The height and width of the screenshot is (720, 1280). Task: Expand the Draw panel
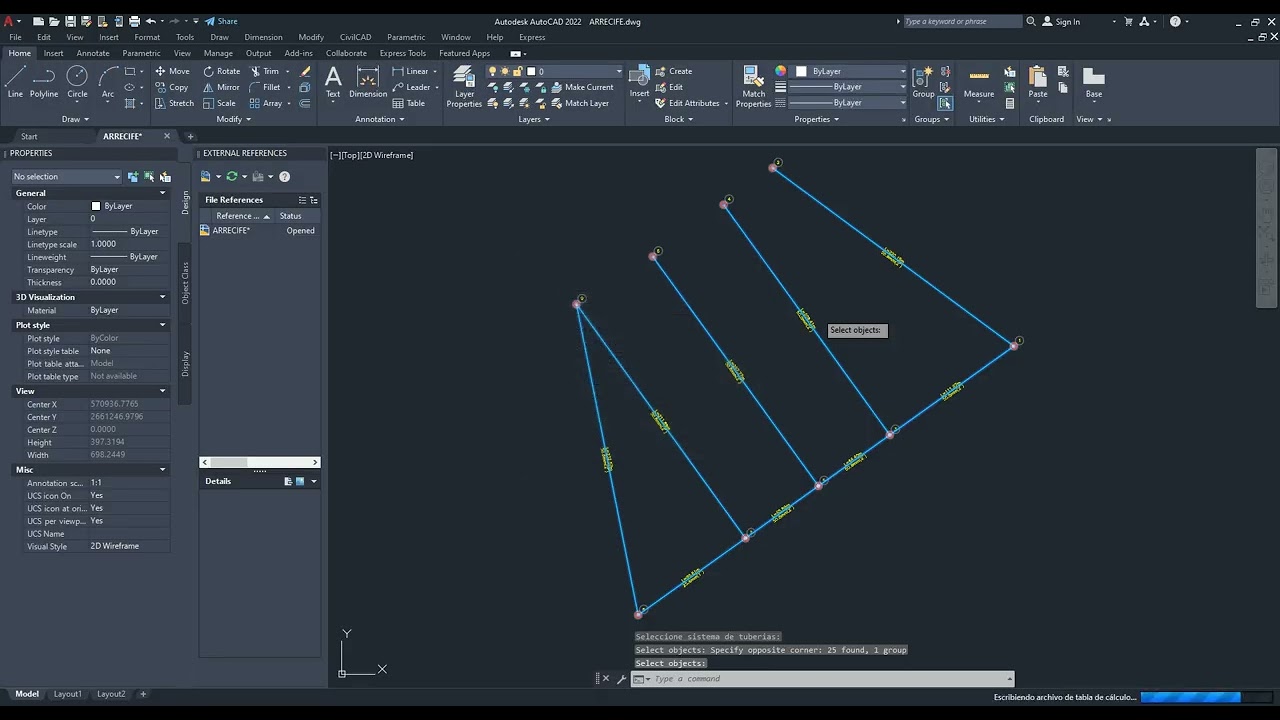point(75,119)
